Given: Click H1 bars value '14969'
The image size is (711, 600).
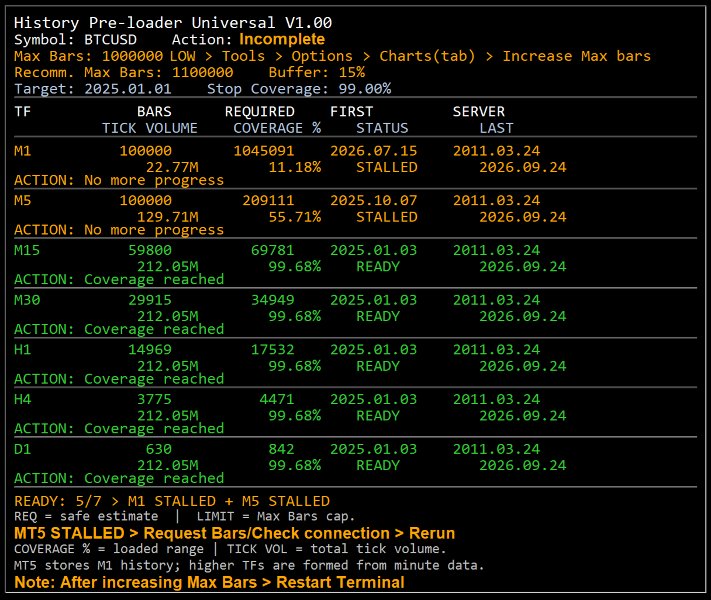Looking at the screenshot, I should (150, 350).
